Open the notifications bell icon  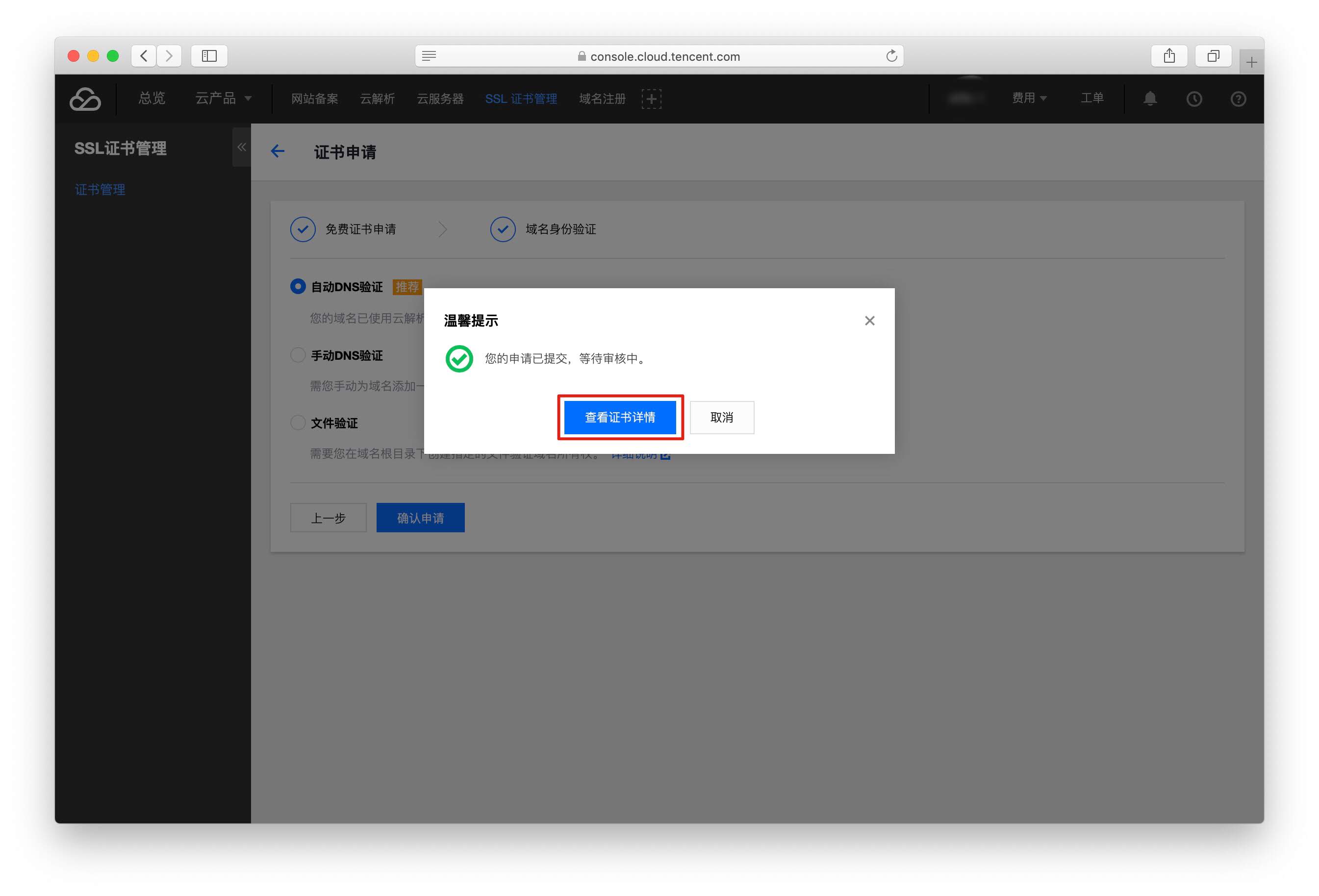[x=1150, y=99]
